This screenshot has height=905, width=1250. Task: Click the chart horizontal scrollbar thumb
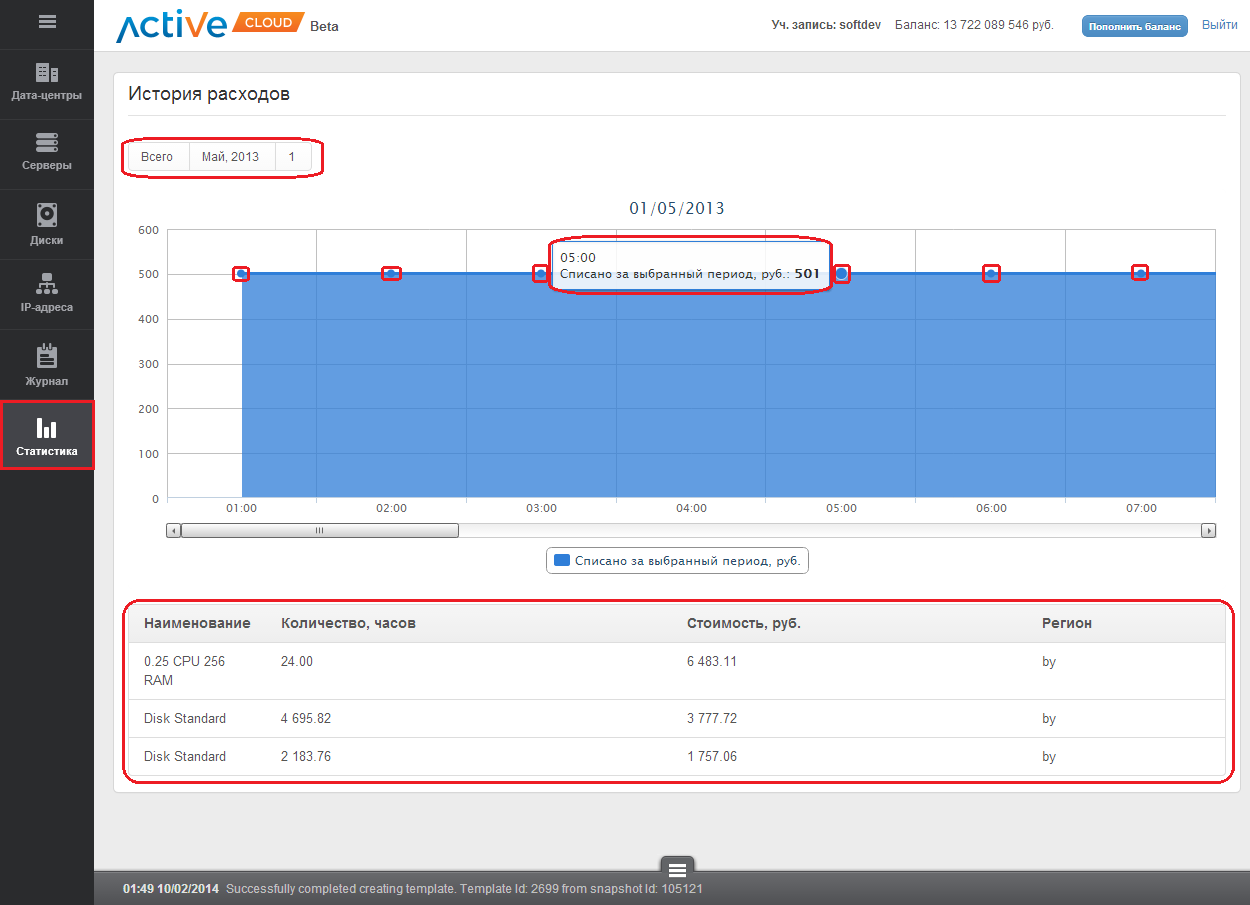tap(319, 531)
